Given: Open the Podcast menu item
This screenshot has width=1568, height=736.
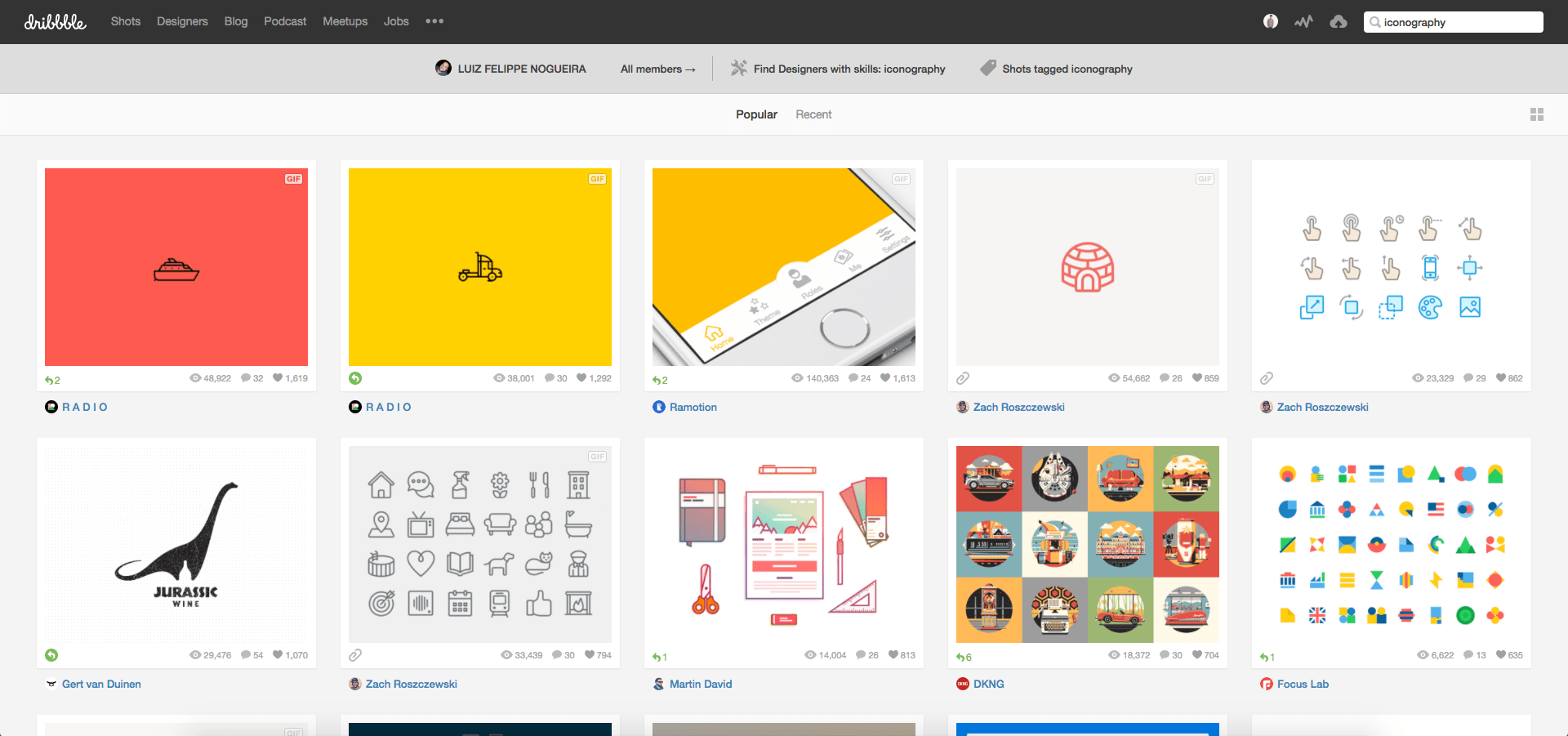Looking at the screenshot, I should 284,21.
